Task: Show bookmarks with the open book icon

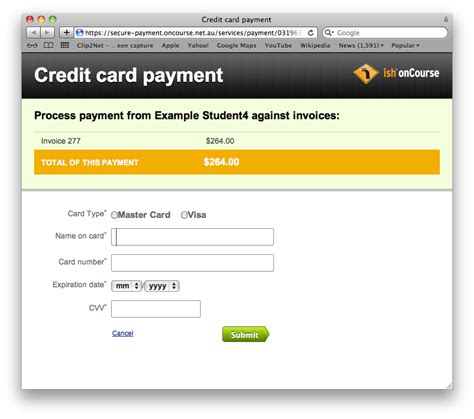Action: (48, 45)
